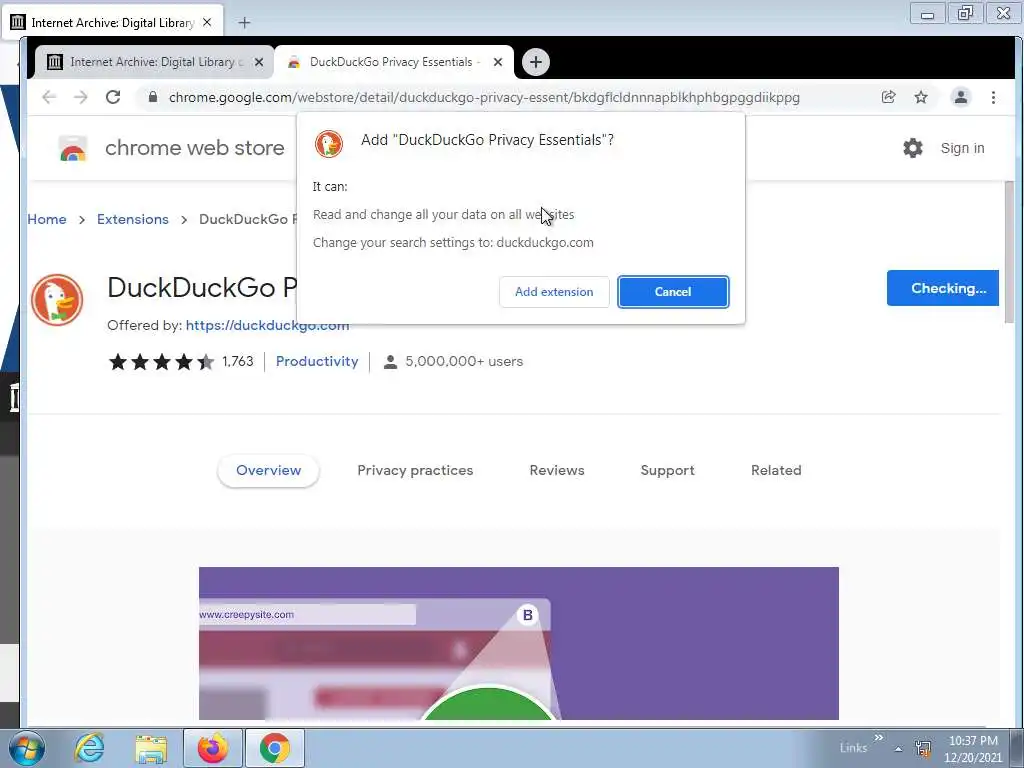Click the network tray icon

[923, 748]
